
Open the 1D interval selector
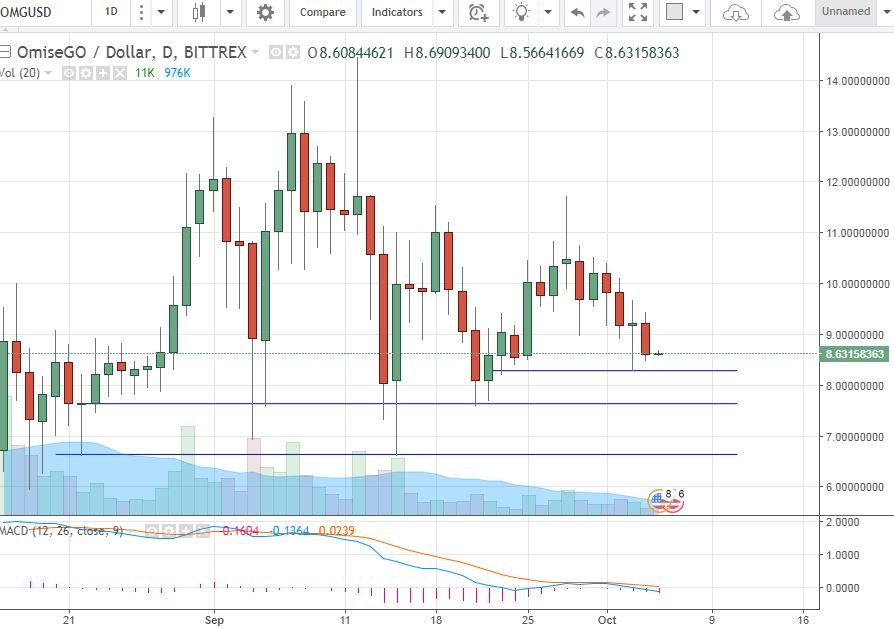[111, 11]
